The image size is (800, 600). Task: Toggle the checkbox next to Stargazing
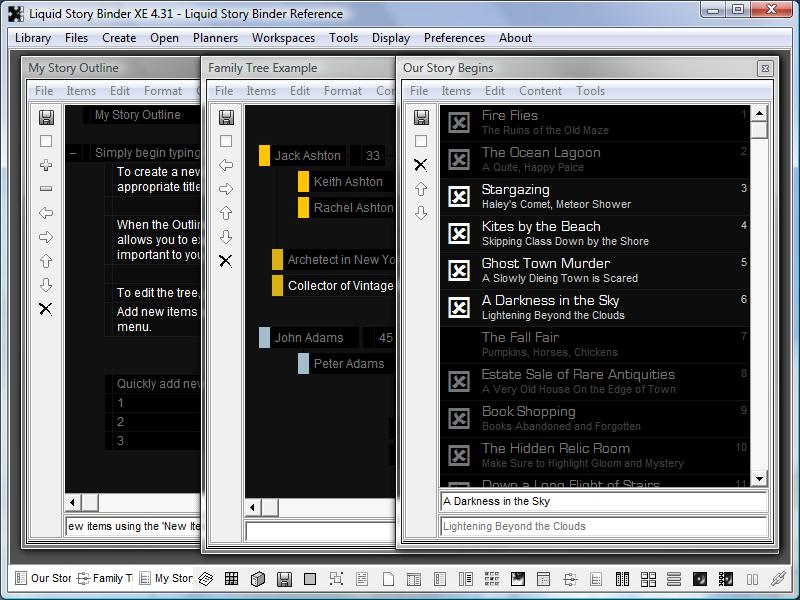459,197
